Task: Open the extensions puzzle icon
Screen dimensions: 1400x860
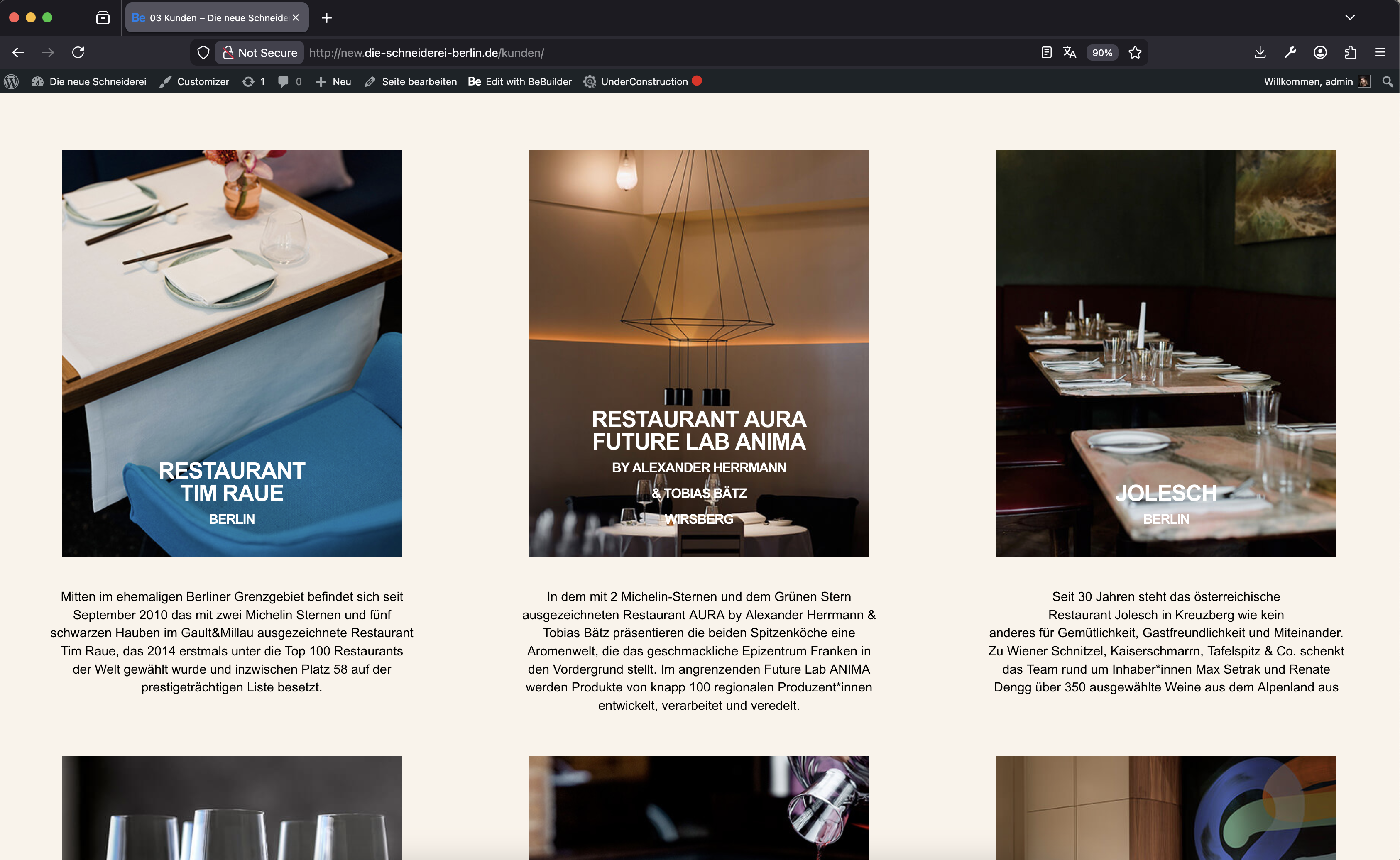Action: (1351, 52)
